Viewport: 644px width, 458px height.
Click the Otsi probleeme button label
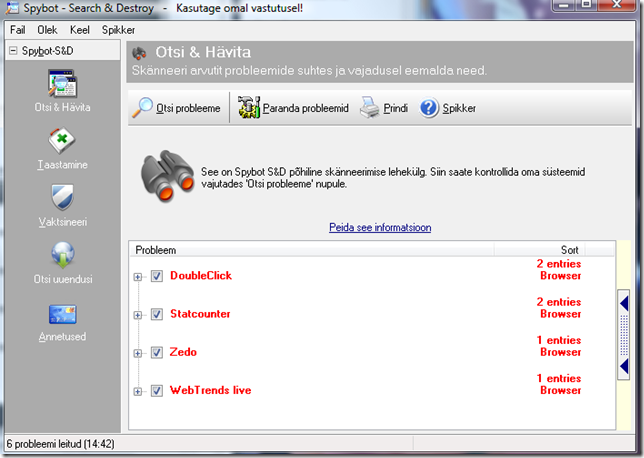coord(188,108)
